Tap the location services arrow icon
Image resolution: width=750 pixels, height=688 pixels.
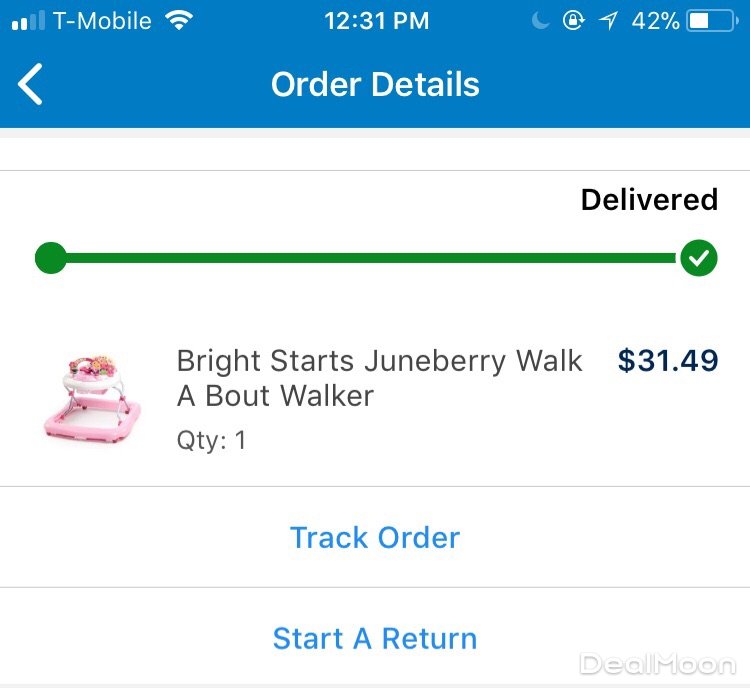click(x=608, y=21)
